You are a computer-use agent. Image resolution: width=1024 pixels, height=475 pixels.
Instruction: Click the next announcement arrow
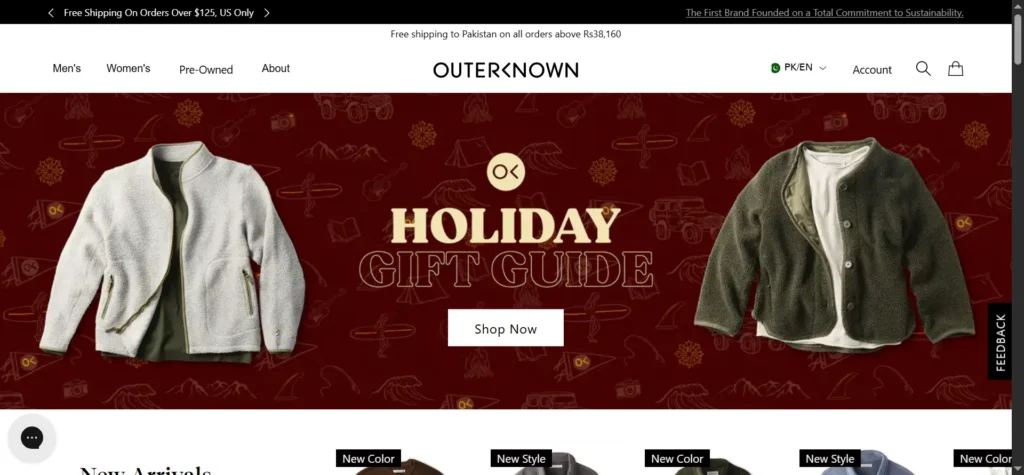click(x=266, y=12)
